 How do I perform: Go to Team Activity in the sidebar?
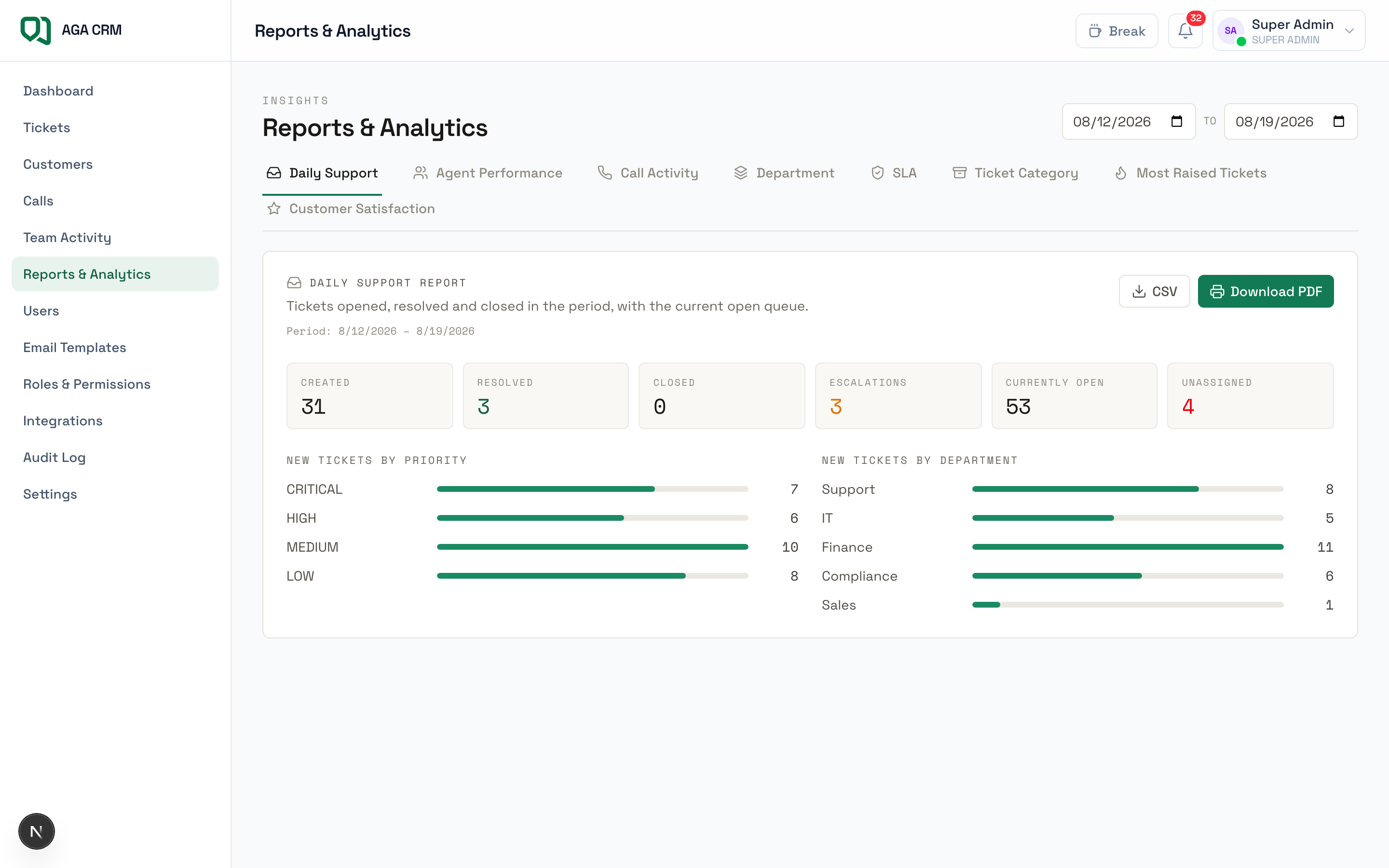tap(115, 238)
